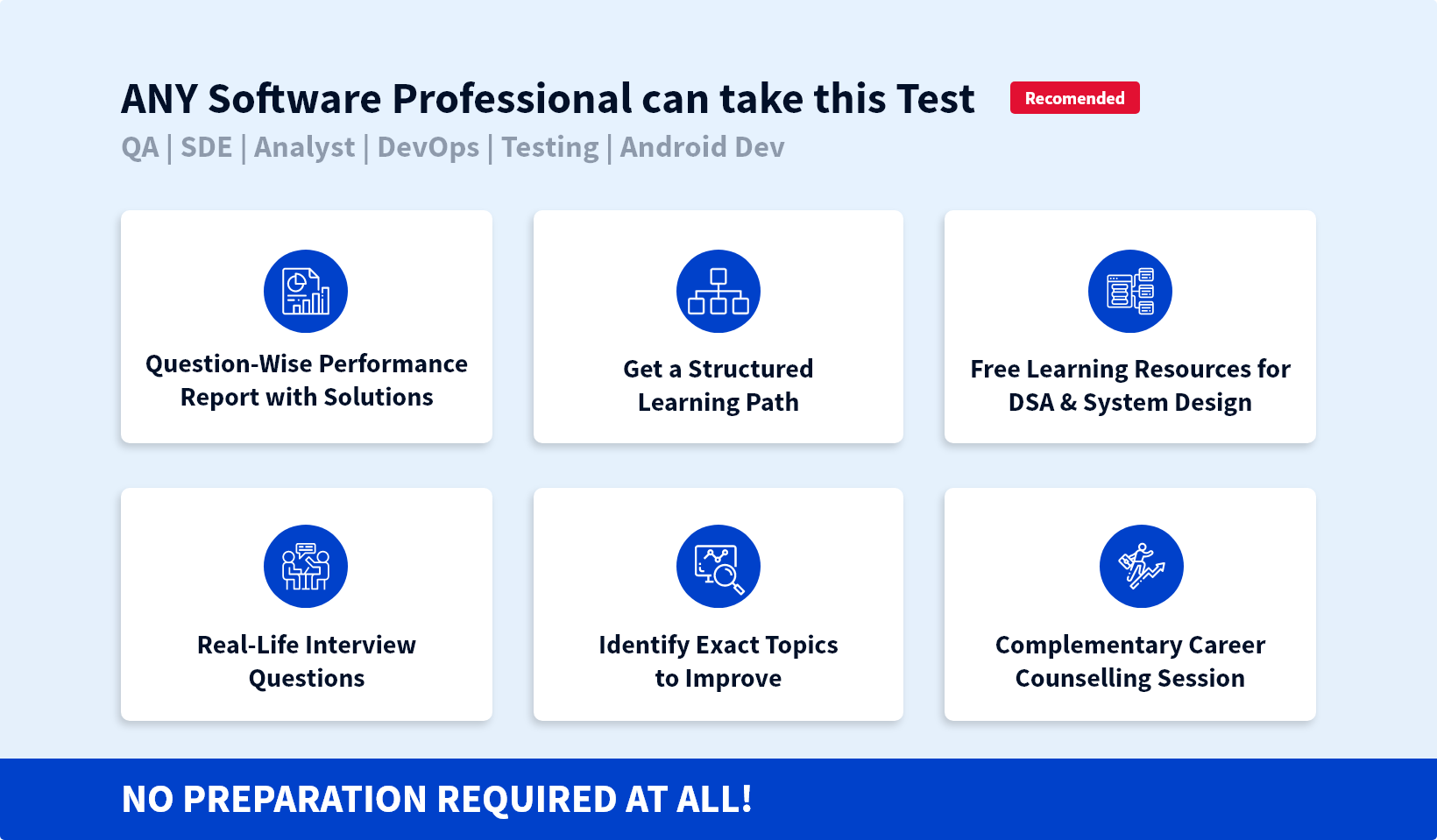Click 'Testing' in the roles subtitle
This screenshot has width=1437, height=840.
[x=550, y=147]
